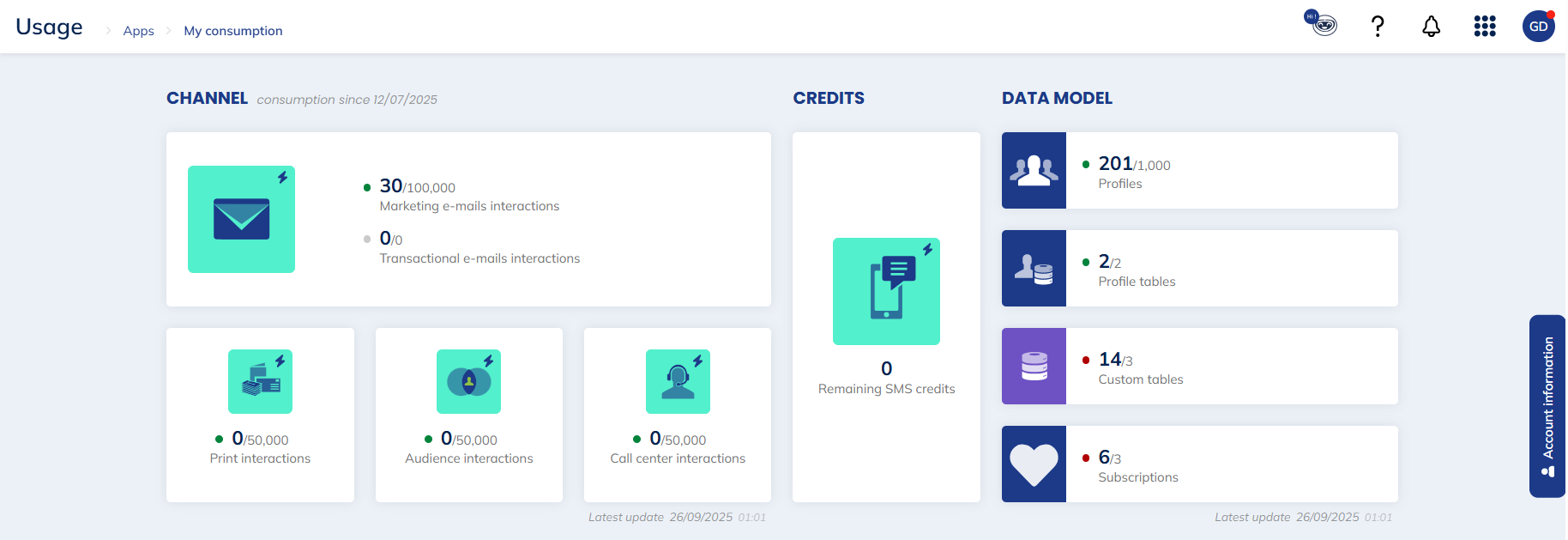
Task: Click the Remaining SMS credits label
Action: [886, 389]
